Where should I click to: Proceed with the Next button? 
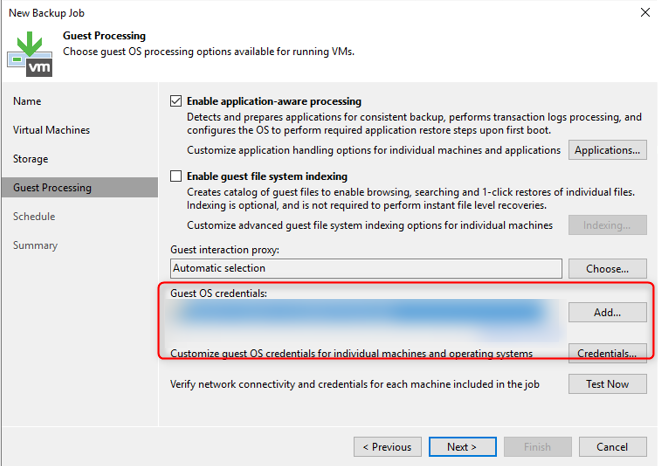point(461,446)
